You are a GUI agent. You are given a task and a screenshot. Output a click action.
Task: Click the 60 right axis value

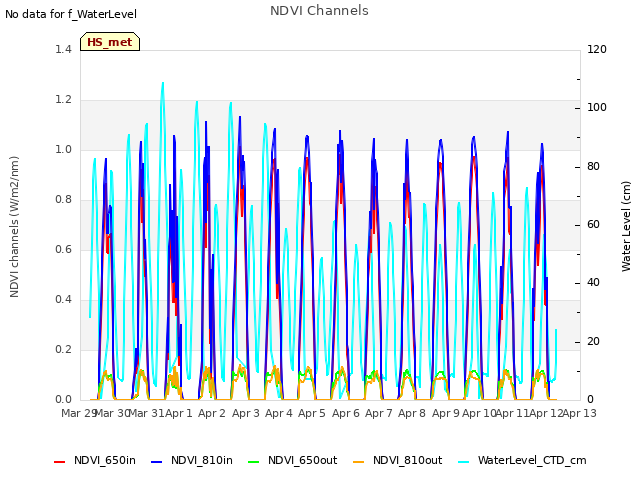tap(593, 224)
